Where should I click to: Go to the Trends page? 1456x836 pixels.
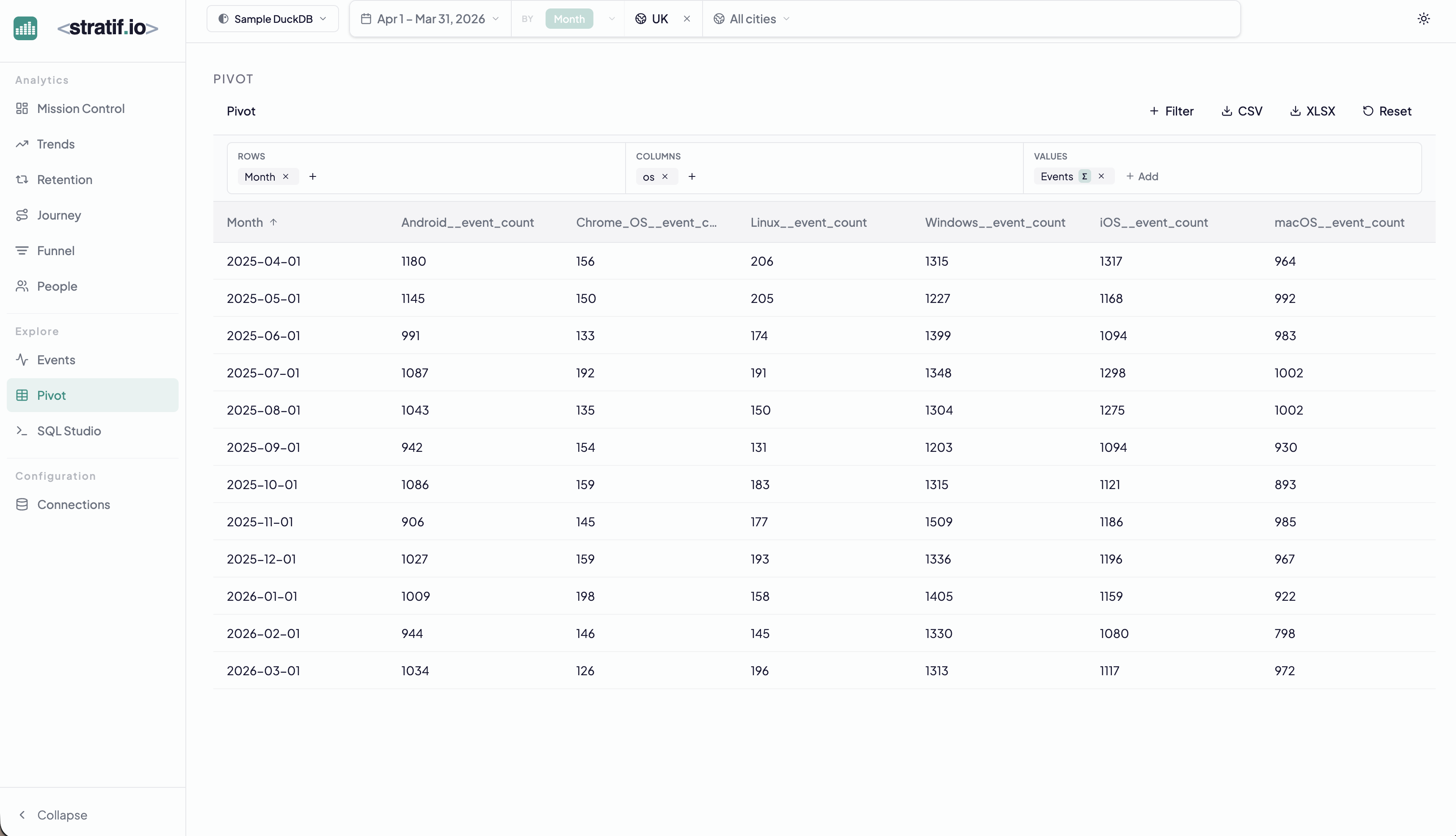pyautogui.click(x=92, y=144)
